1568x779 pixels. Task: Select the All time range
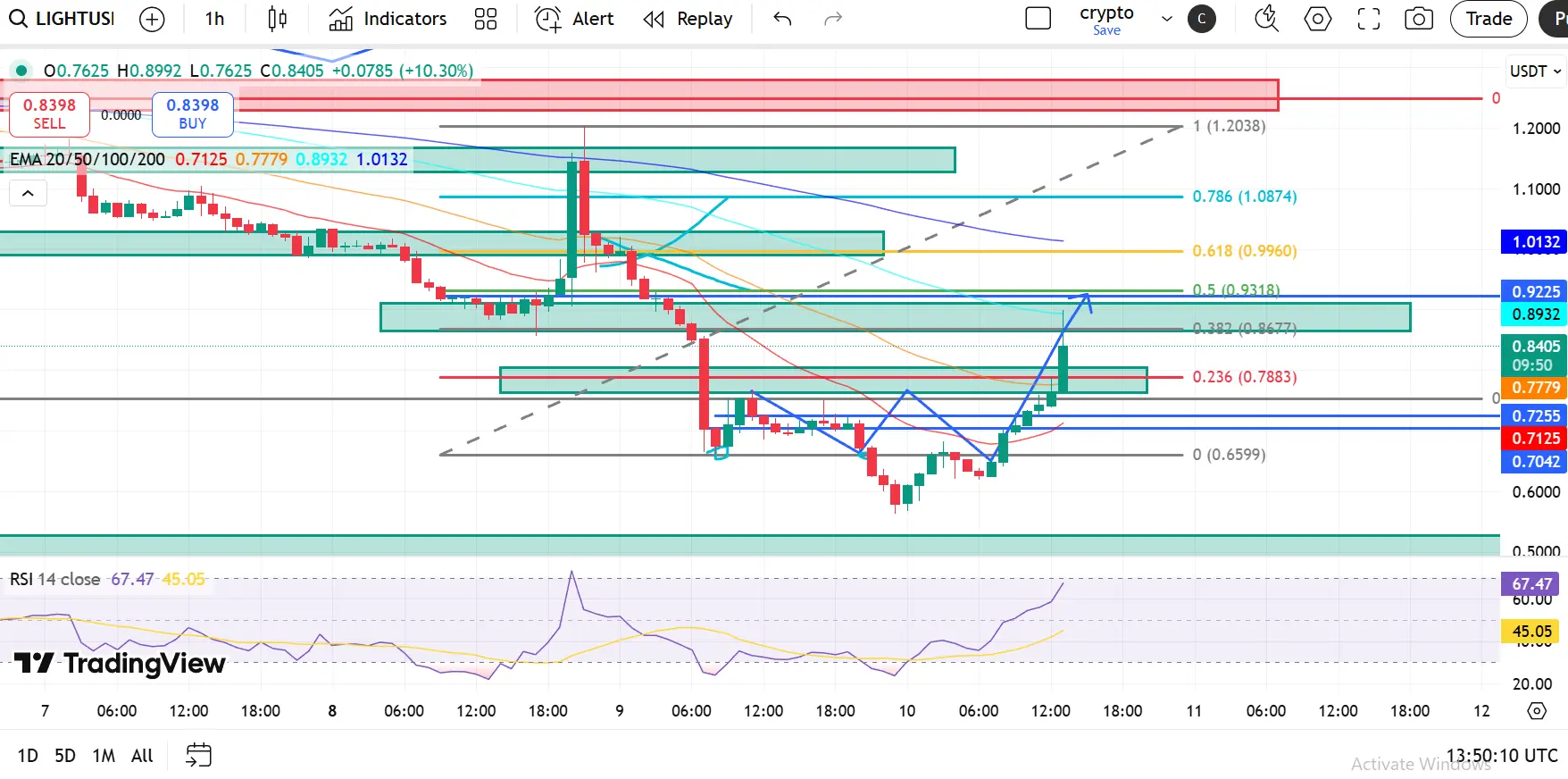(x=142, y=756)
